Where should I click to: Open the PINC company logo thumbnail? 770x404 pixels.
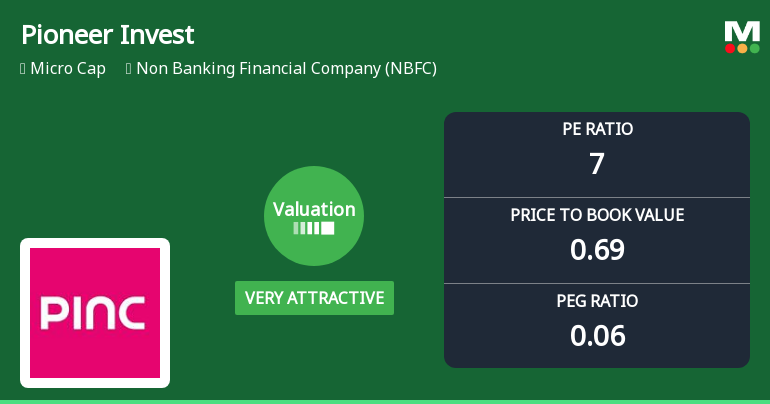[95, 313]
